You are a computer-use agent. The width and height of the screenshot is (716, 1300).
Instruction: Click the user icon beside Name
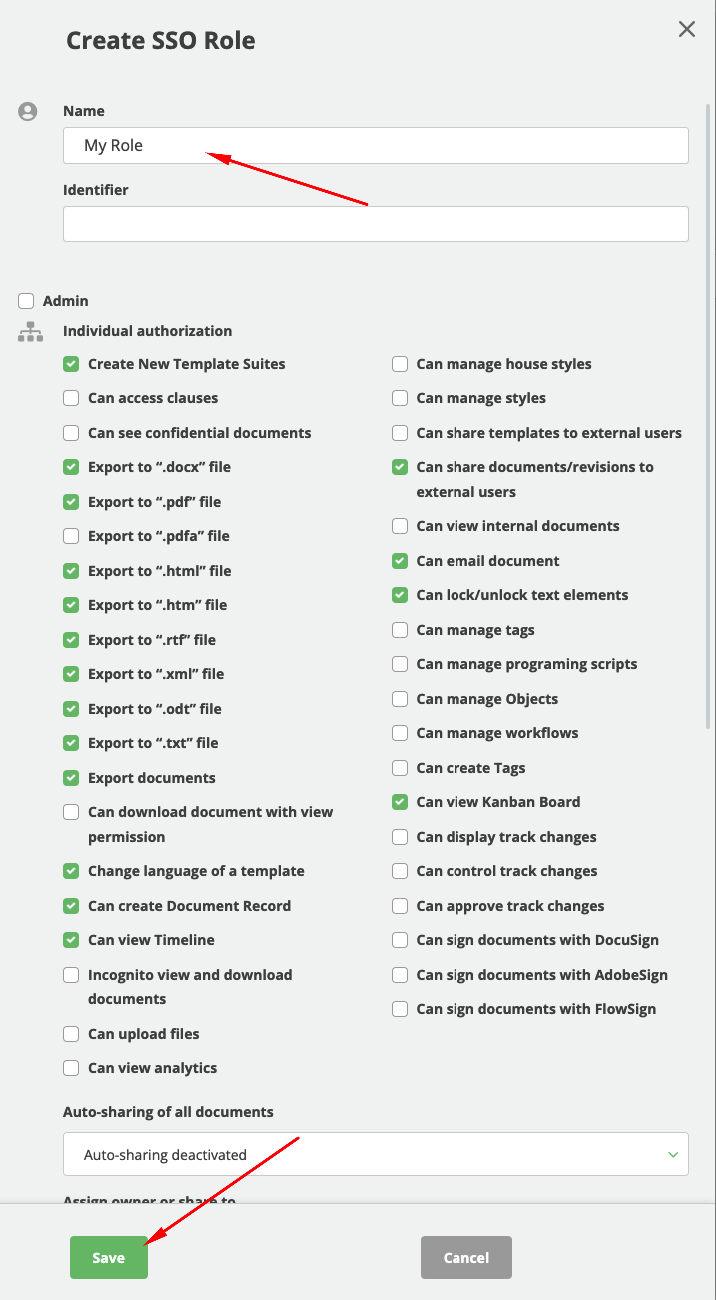[28, 112]
